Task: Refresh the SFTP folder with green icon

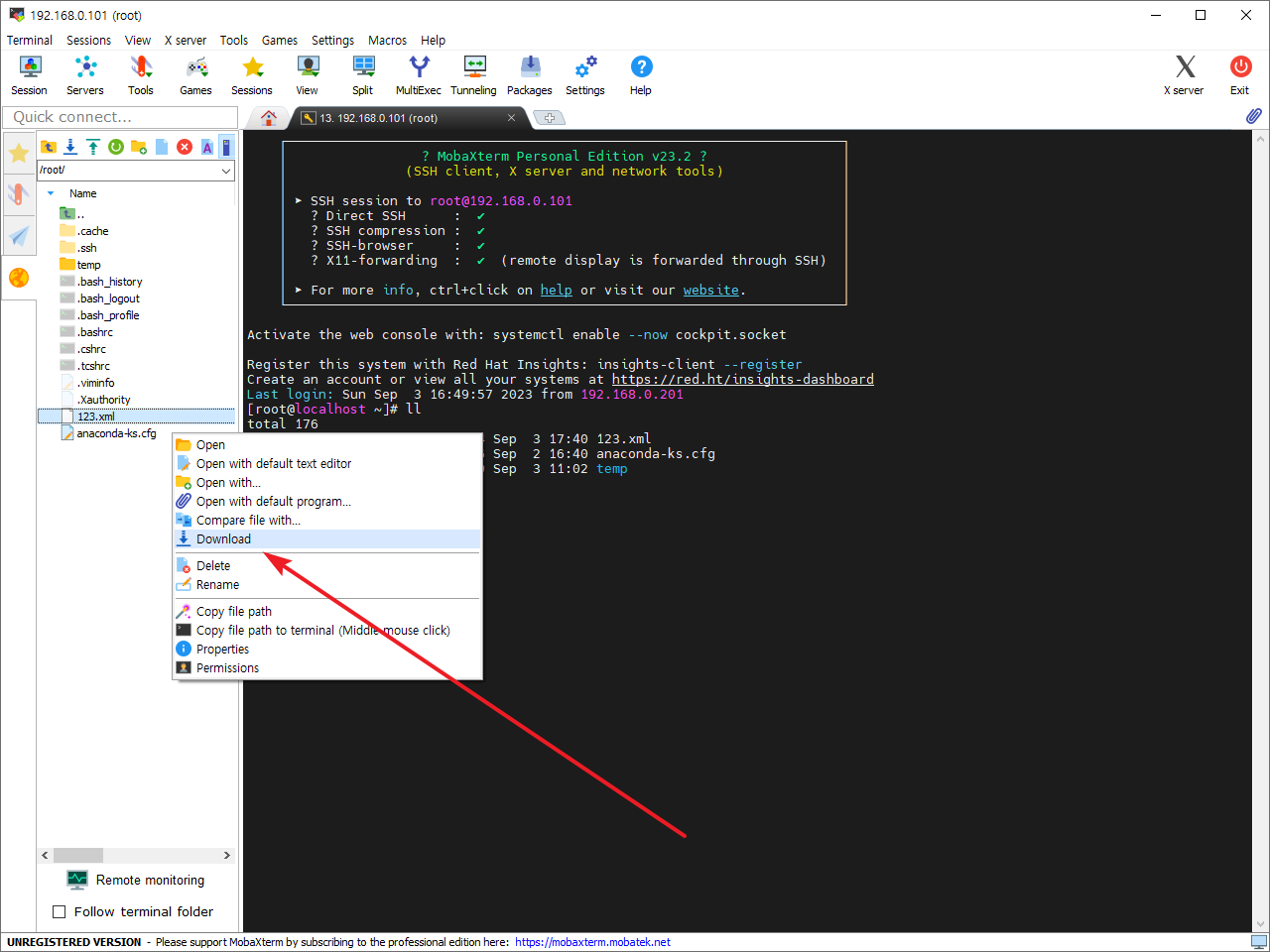Action: click(116, 147)
